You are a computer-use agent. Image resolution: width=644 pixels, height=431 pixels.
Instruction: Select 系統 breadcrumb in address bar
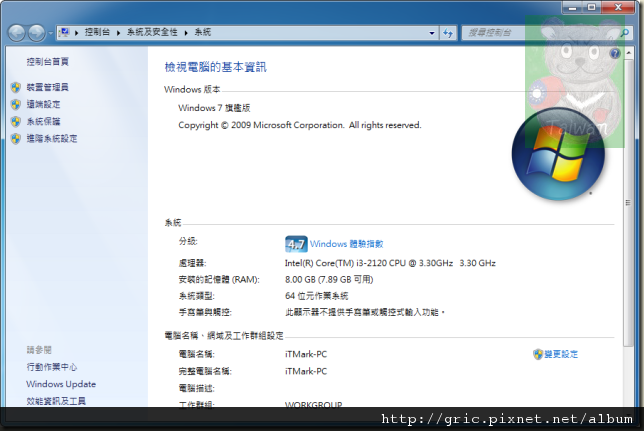click(x=202, y=32)
